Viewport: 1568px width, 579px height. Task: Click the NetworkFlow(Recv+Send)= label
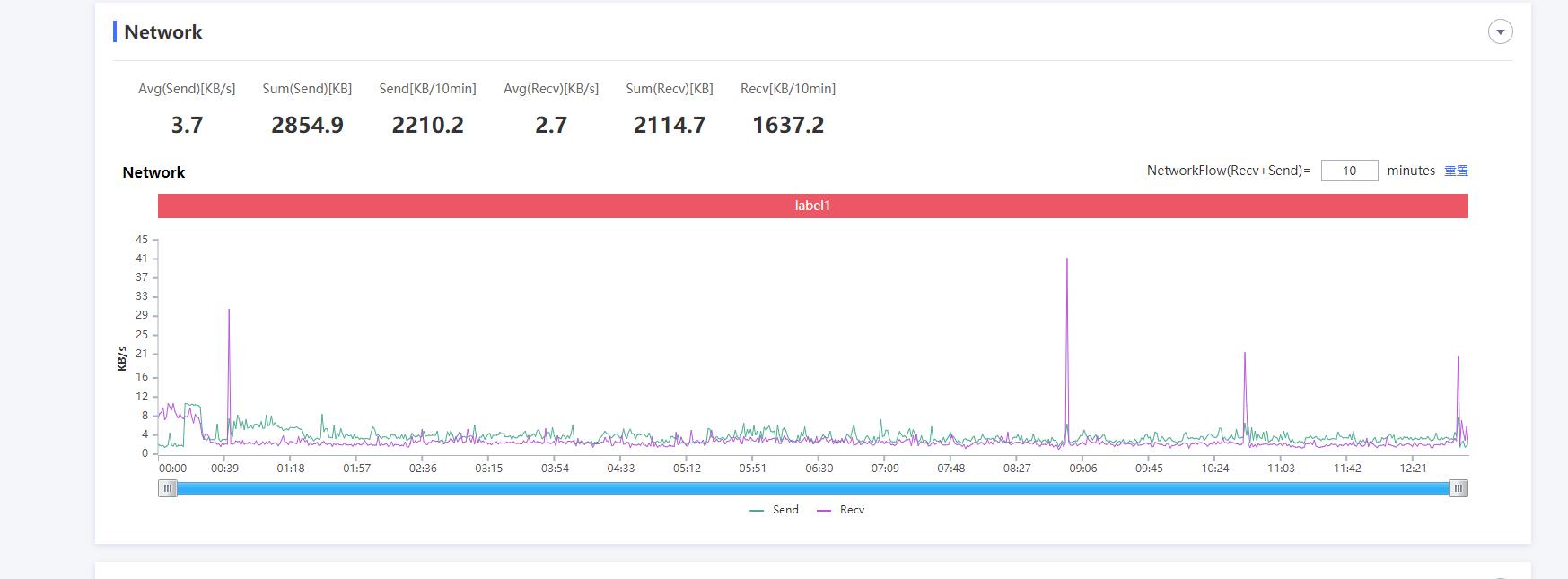[x=1229, y=171]
